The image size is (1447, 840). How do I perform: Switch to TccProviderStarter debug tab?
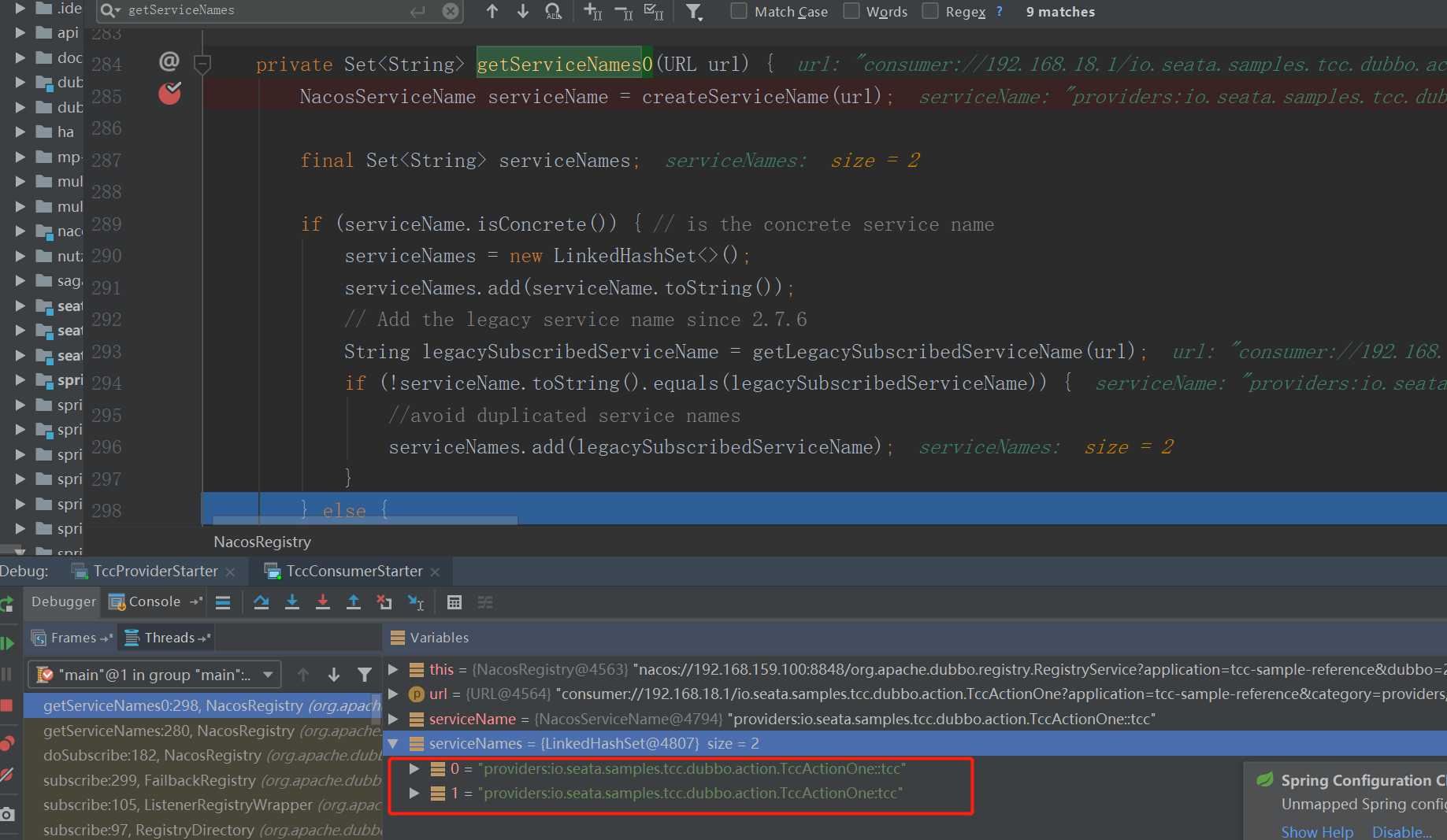point(155,571)
